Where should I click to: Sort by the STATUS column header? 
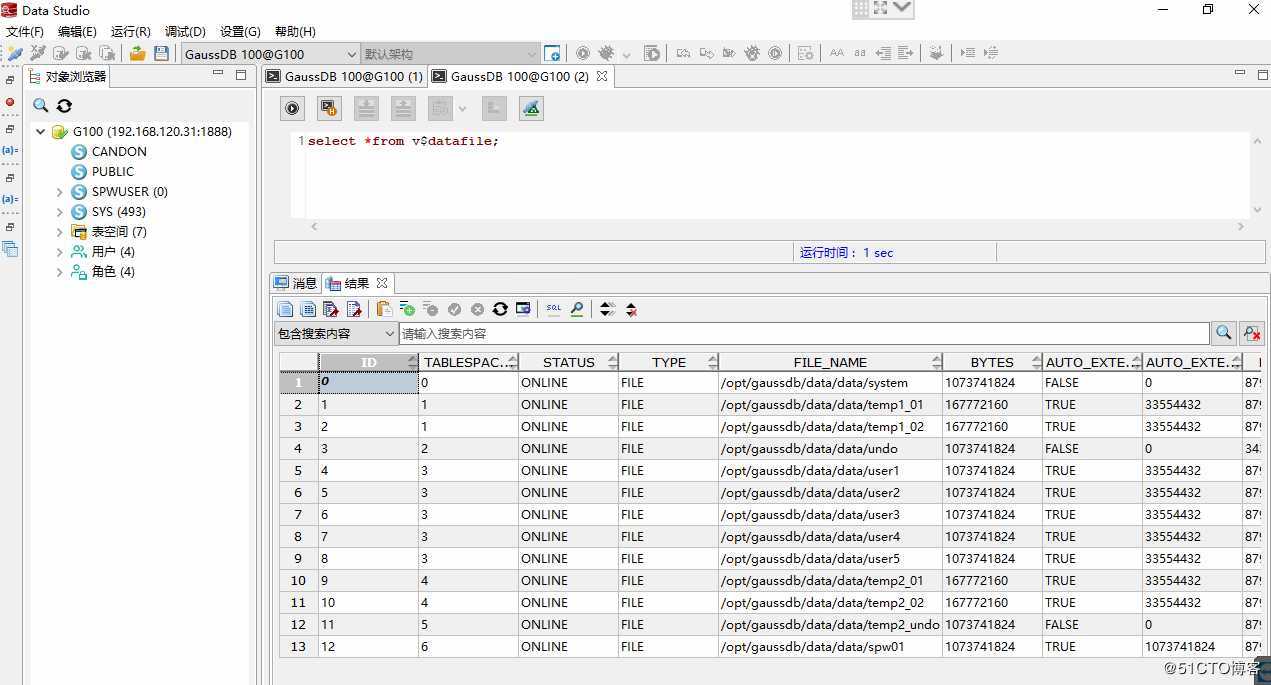569,362
